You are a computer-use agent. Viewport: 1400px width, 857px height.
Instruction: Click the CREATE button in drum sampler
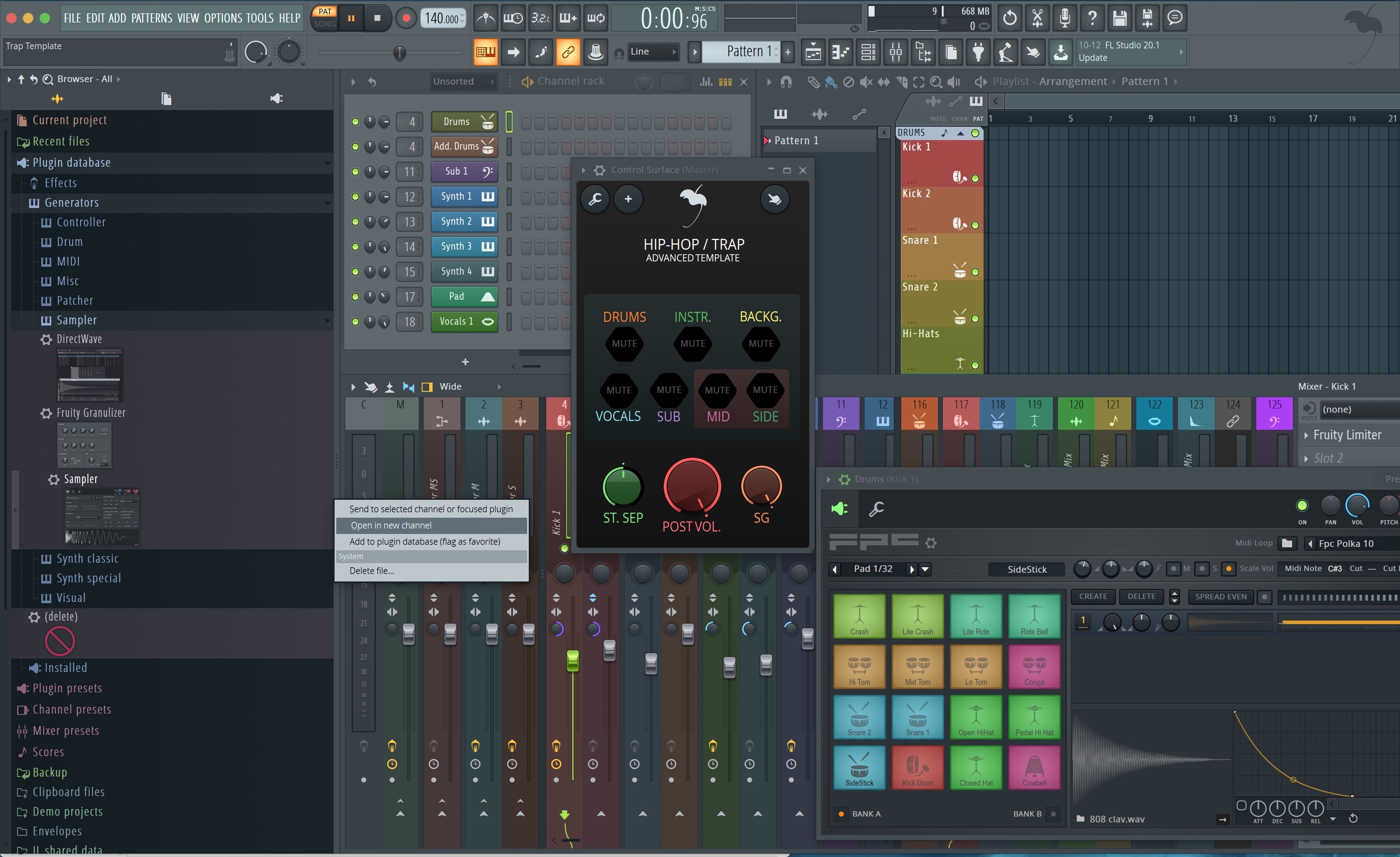click(x=1093, y=596)
